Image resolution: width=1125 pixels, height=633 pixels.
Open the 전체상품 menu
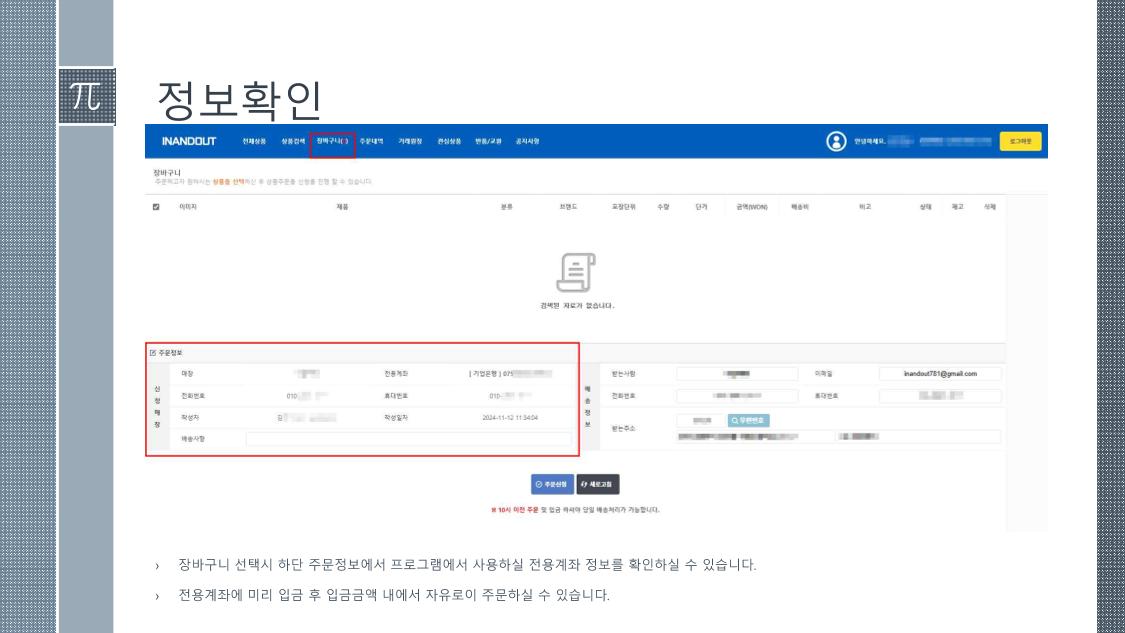pyautogui.click(x=254, y=141)
